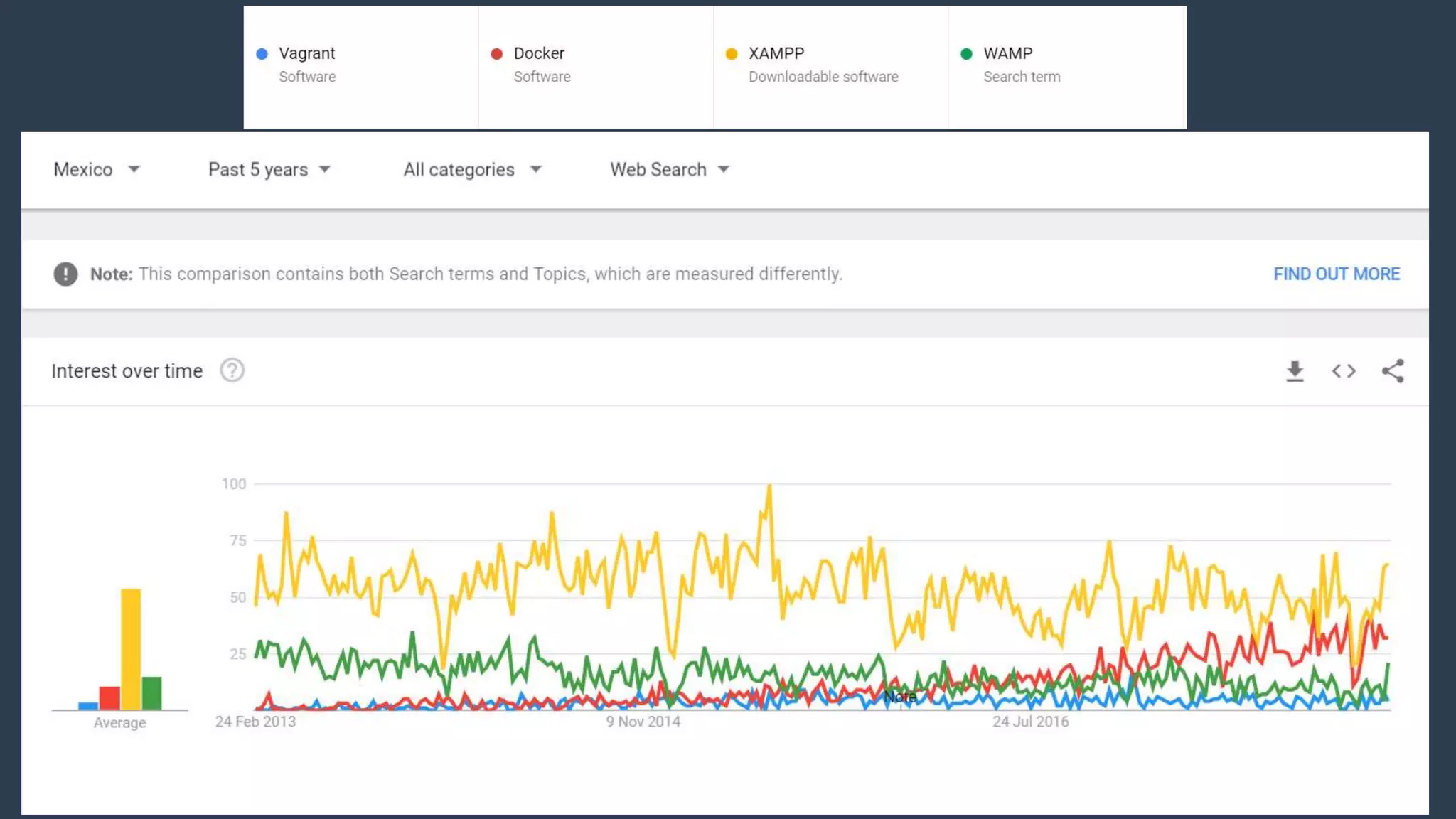Screen dimensions: 1456x819
Task: Click the red Docker legend dot
Action: [497, 54]
